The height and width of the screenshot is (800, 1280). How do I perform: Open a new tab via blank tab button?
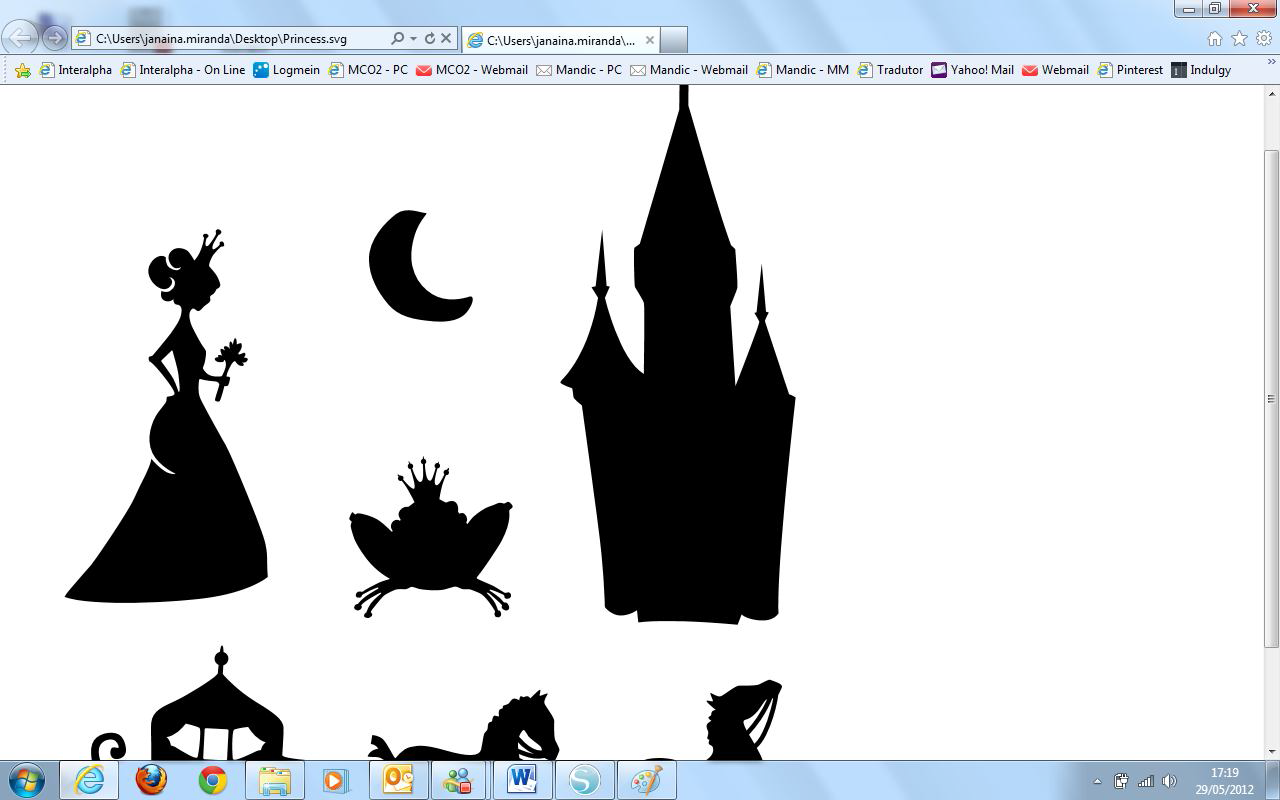(674, 40)
